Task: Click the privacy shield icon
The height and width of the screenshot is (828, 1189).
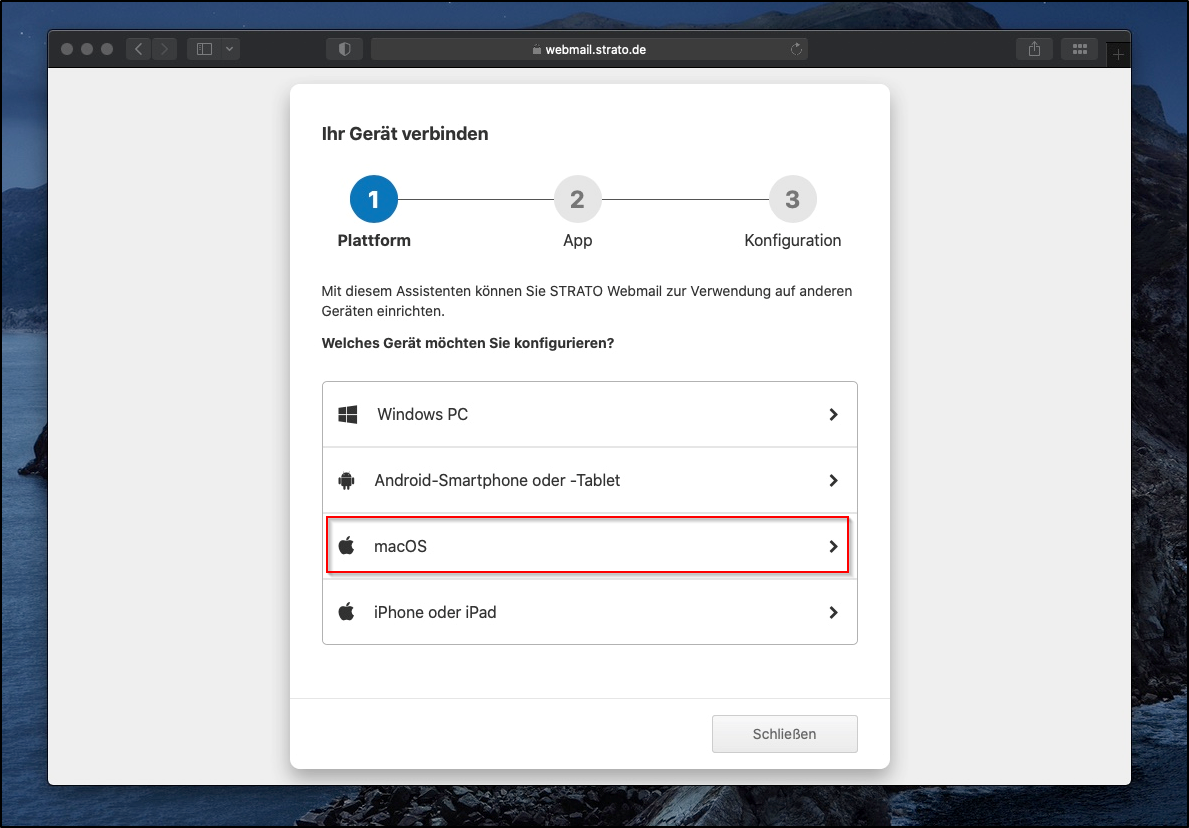Action: click(x=344, y=49)
